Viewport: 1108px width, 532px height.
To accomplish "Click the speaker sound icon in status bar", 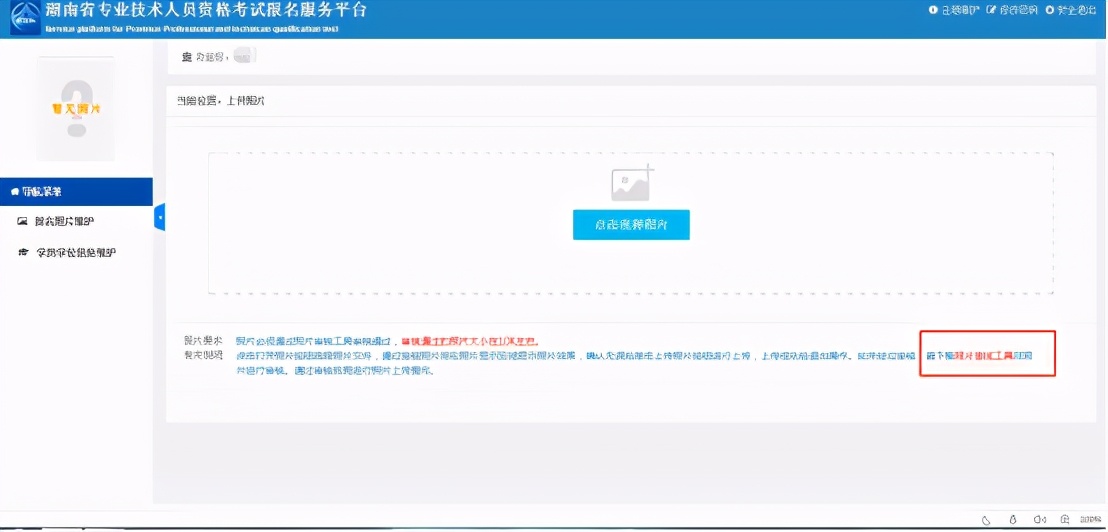I will pyautogui.click(x=1039, y=521).
